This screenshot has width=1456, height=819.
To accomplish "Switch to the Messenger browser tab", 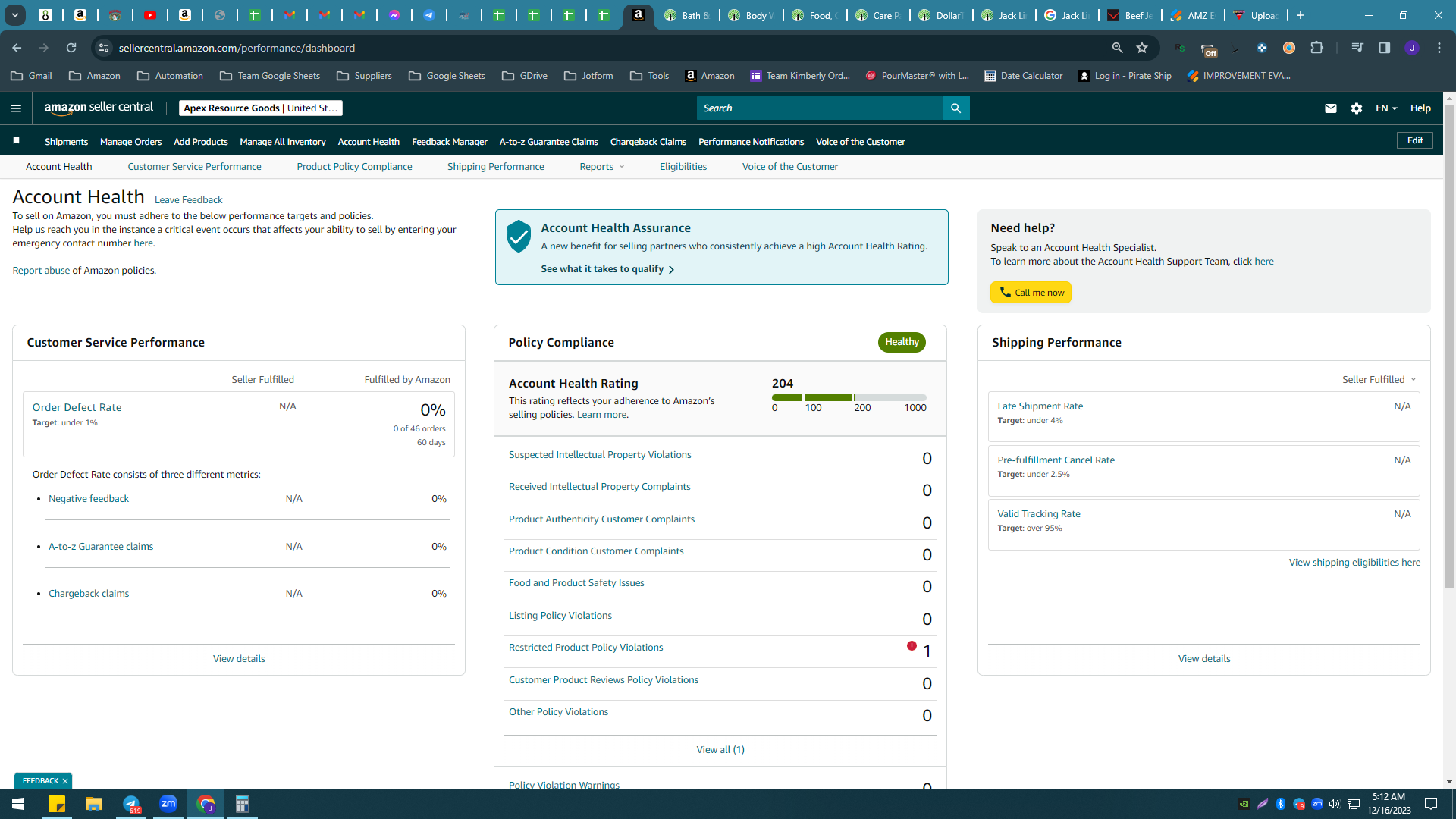I will pyautogui.click(x=394, y=15).
